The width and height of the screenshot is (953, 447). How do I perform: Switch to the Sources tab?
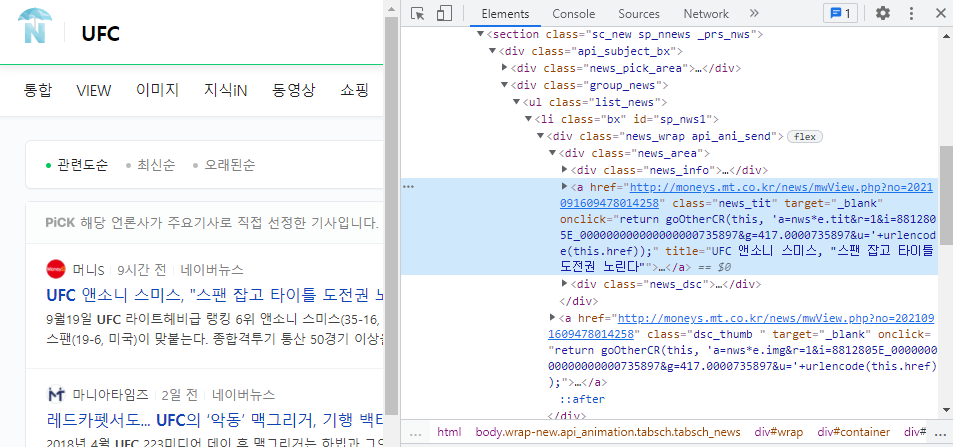[639, 13]
